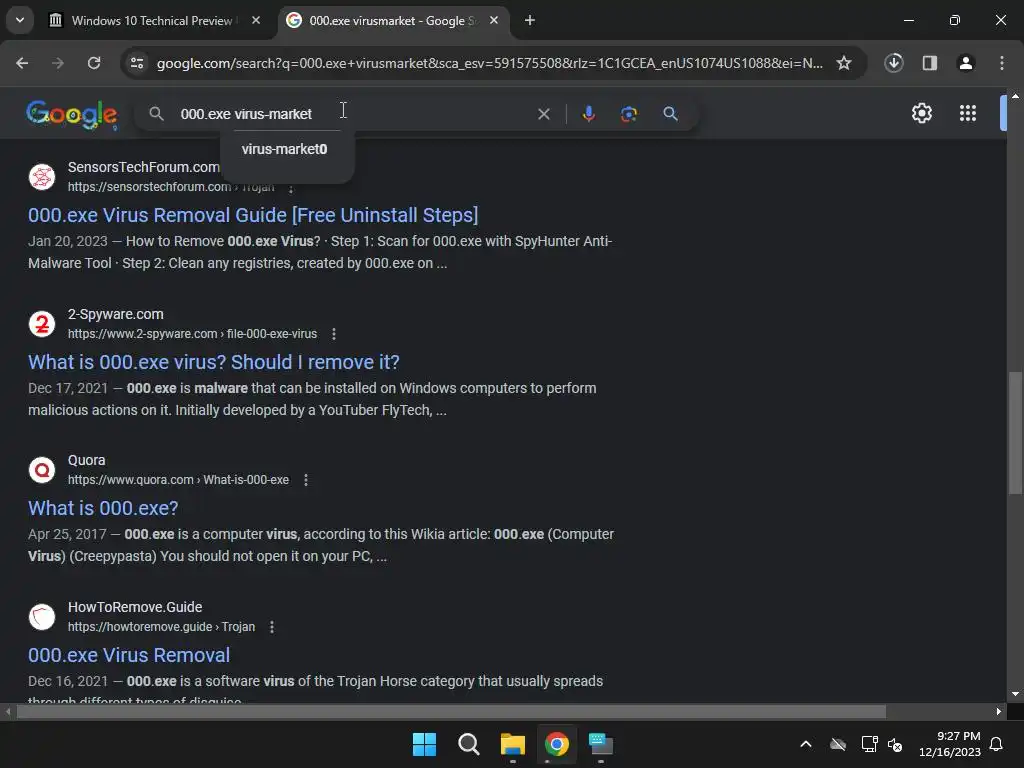Show hidden system tray icons
1024x768 pixels.
(x=806, y=744)
